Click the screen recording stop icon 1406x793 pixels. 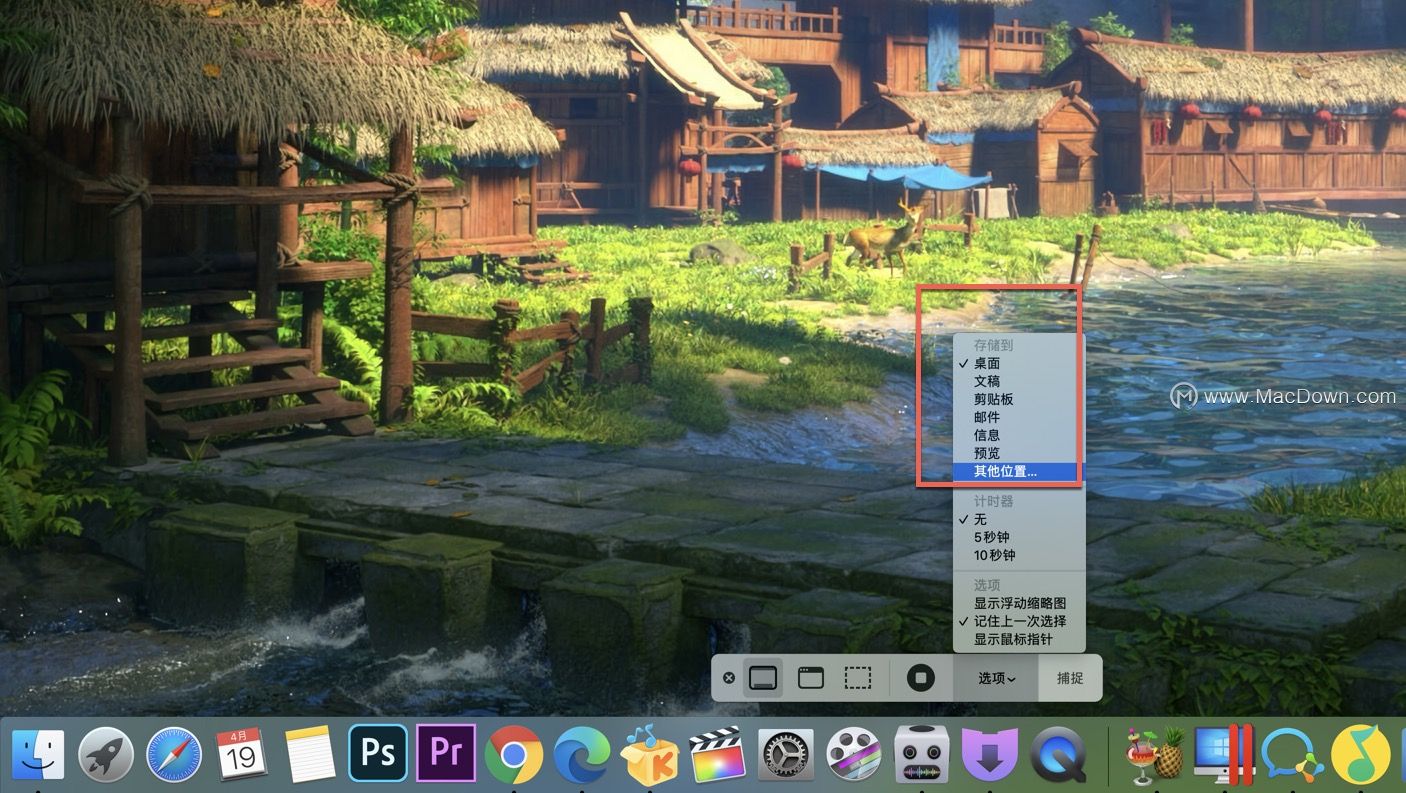click(x=920, y=678)
